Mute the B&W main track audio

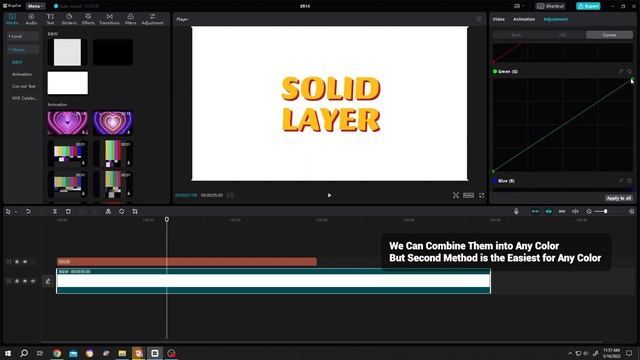click(x=33, y=281)
